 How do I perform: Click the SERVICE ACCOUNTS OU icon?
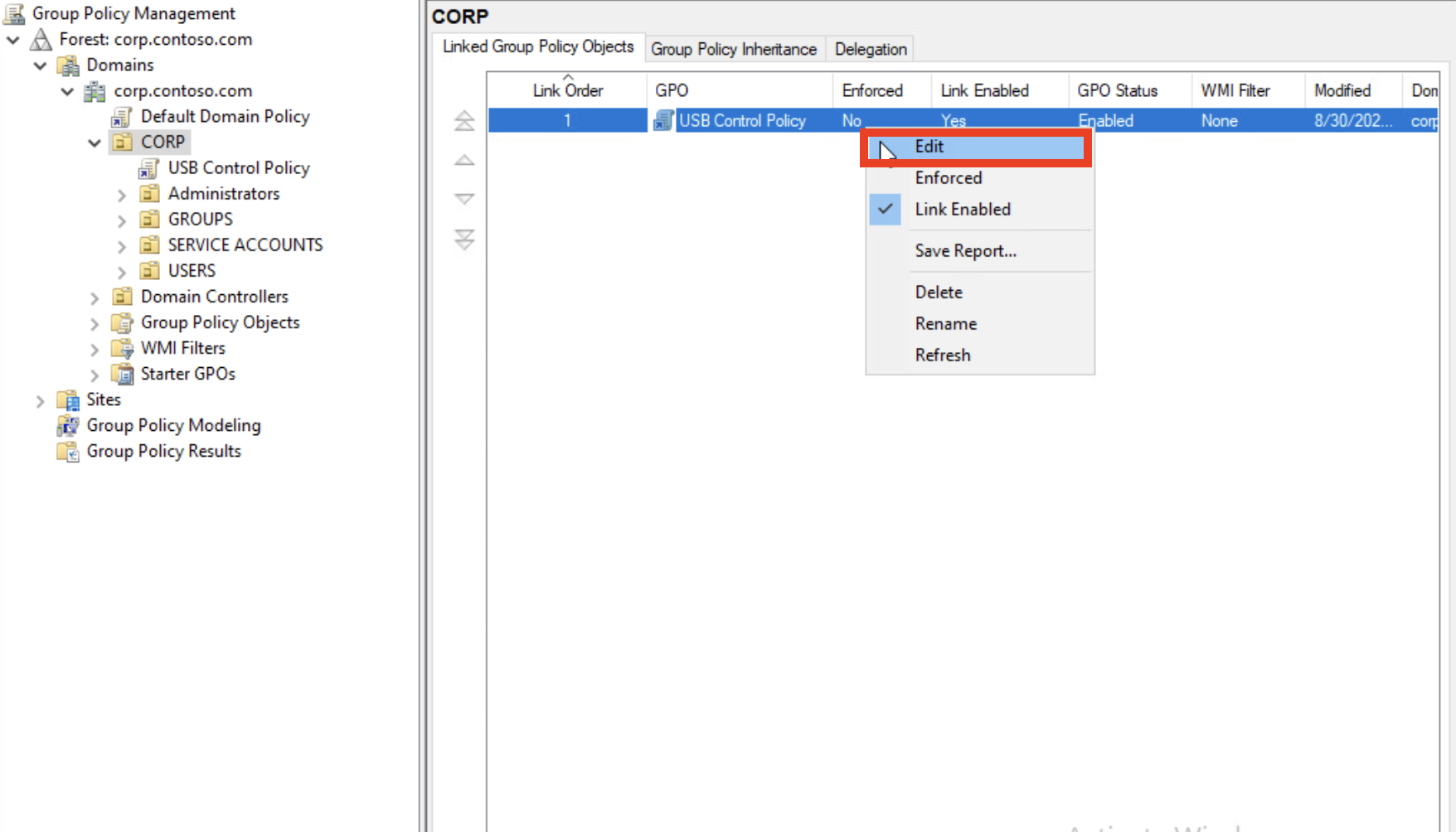150,245
